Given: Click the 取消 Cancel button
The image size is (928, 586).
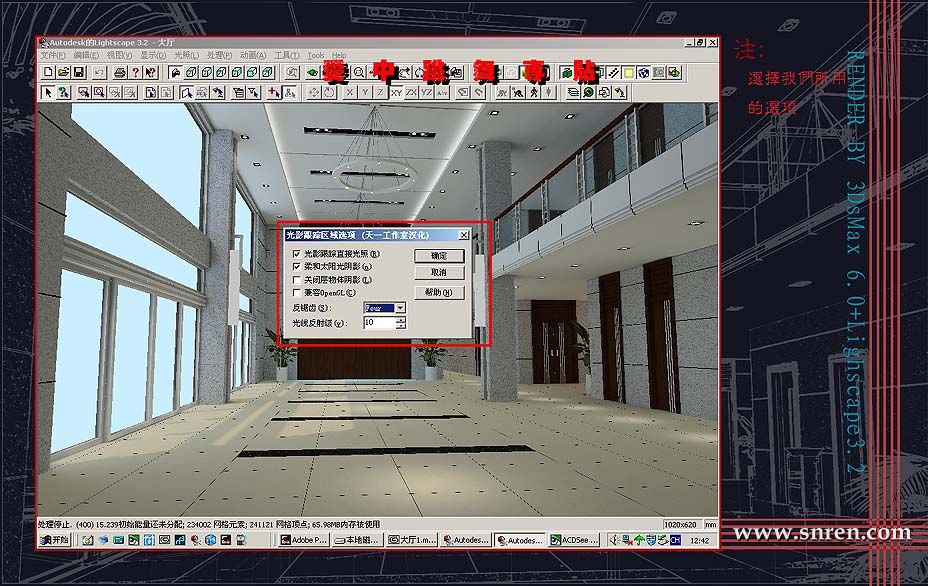Looking at the screenshot, I should click(x=439, y=272).
